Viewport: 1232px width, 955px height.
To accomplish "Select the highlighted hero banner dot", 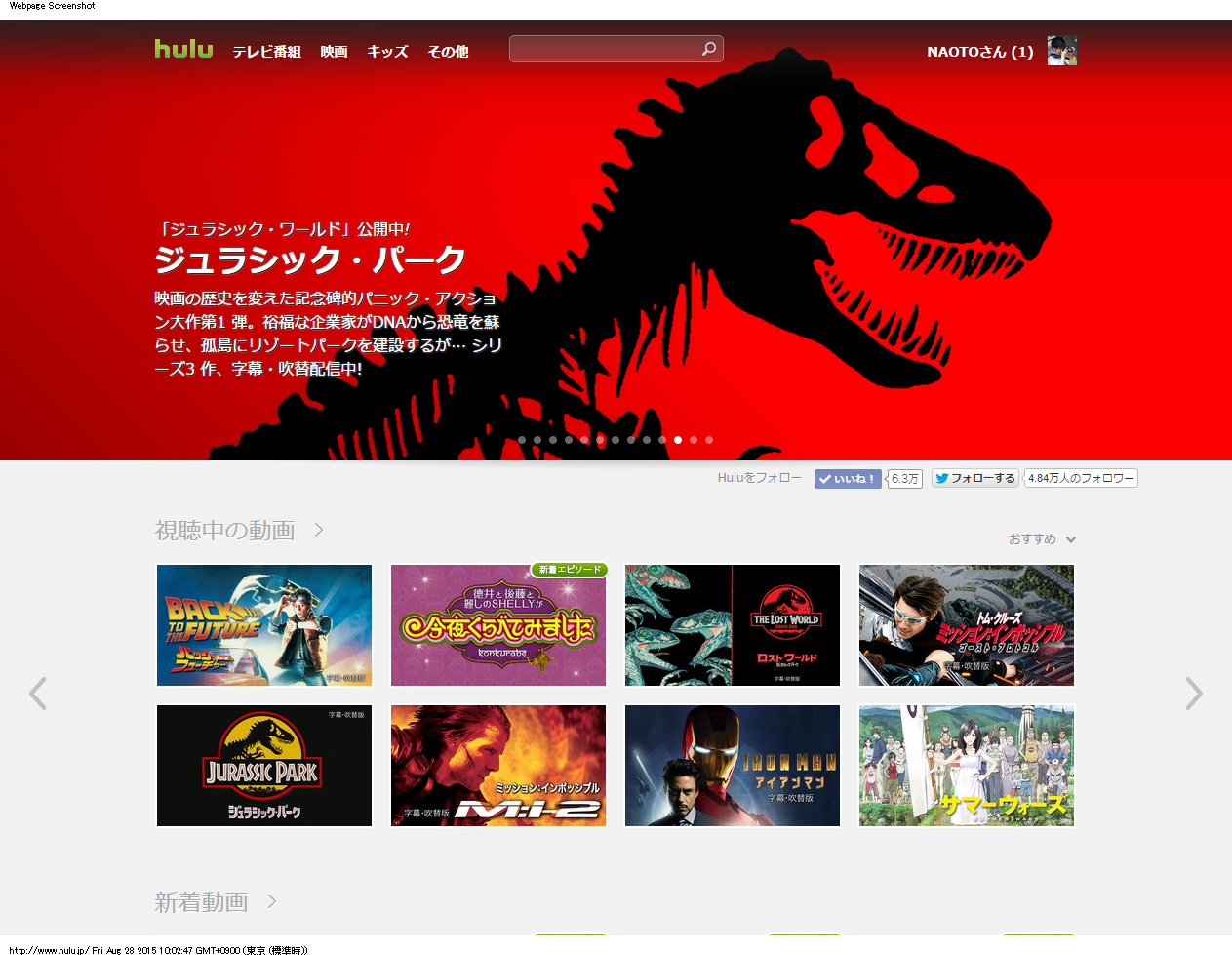I will click(x=678, y=440).
